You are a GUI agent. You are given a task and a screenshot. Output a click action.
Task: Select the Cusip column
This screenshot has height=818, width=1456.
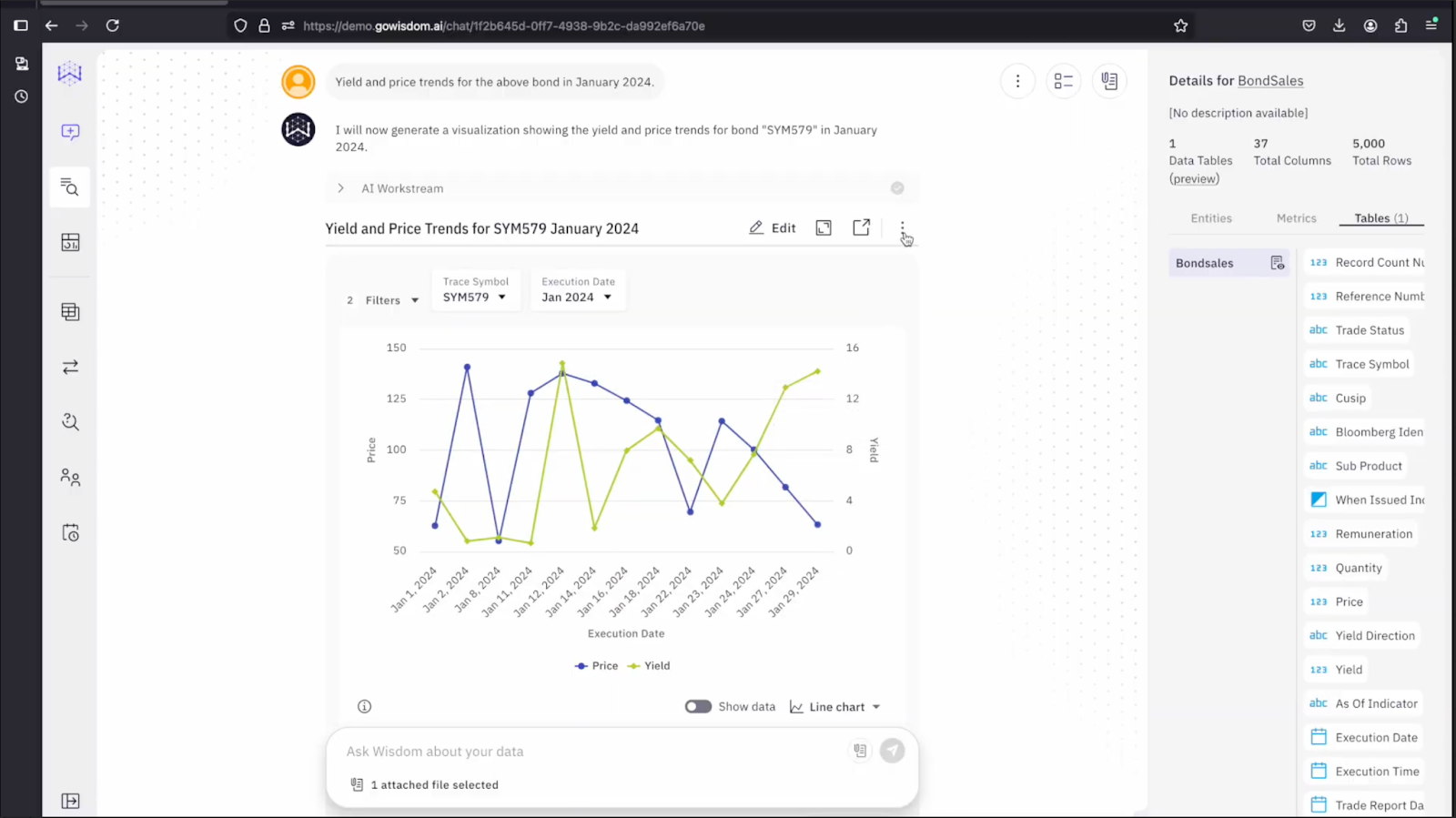[x=1338, y=398]
